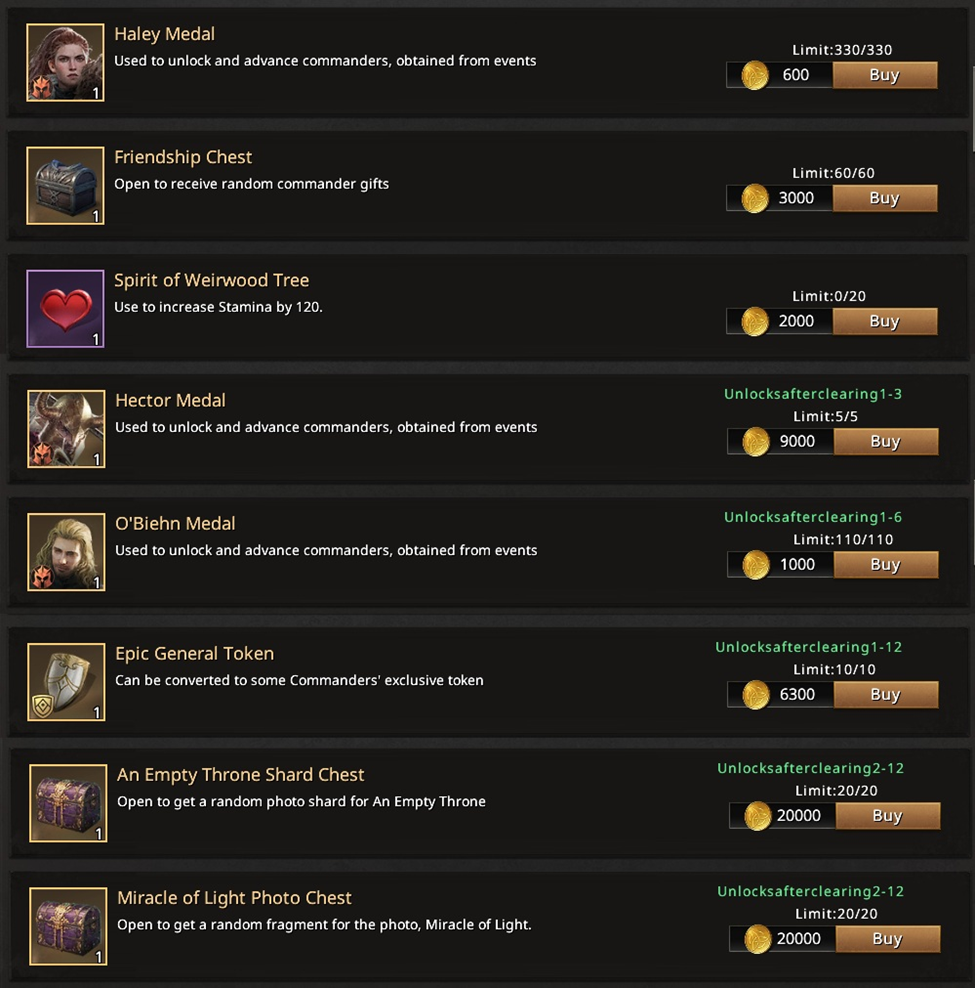Buy the Miracle of Light Photo Chest
This screenshot has width=975, height=988.
pos(887,939)
